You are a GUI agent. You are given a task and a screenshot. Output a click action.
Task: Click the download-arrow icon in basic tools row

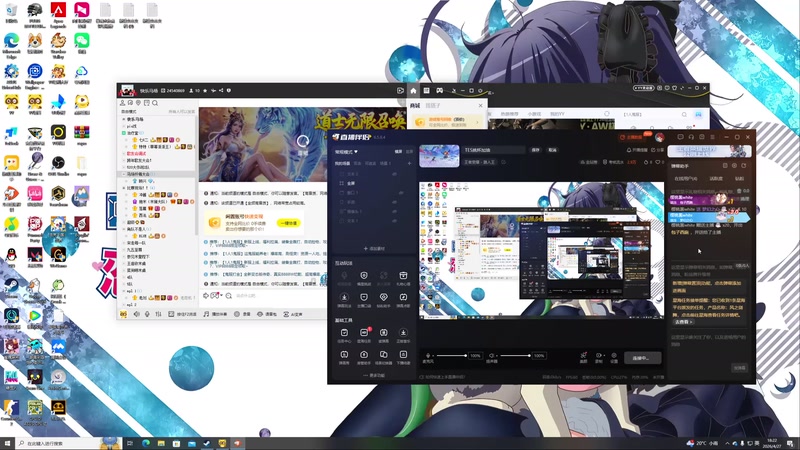[x=403, y=333]
